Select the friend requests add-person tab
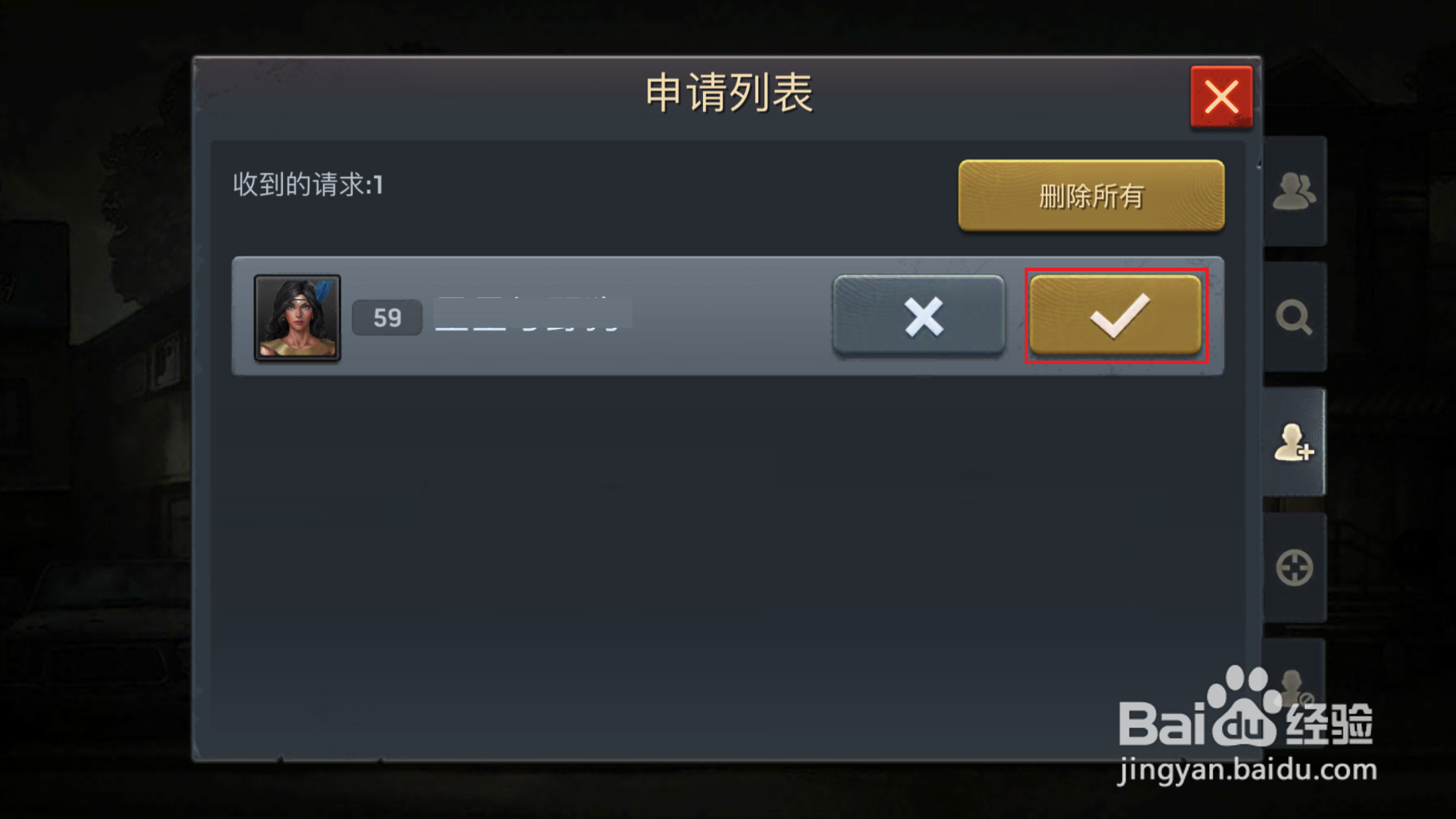Viewport: 1456px width, 819px height. tap(1294, 442)
